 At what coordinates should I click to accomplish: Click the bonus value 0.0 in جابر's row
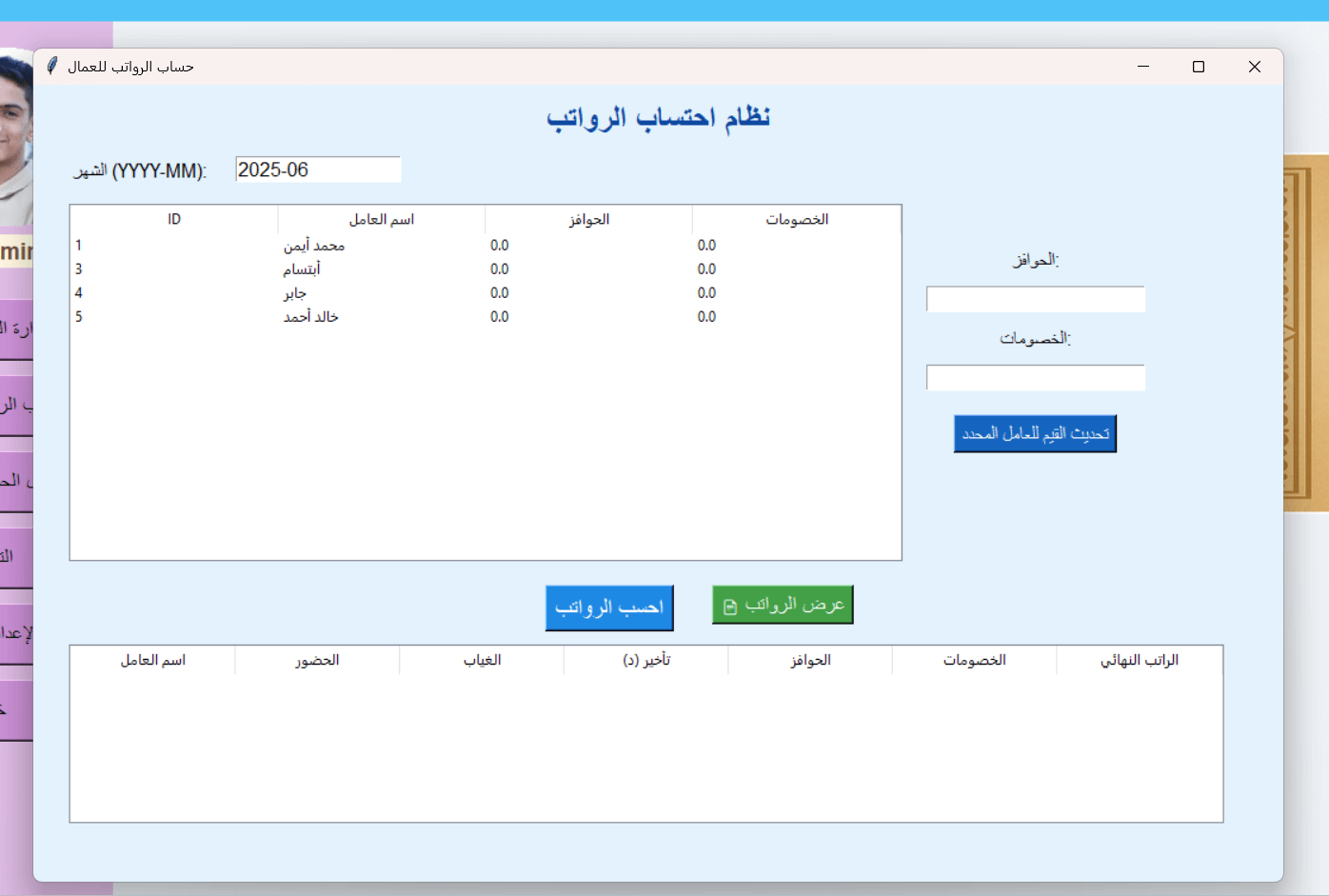500,293
